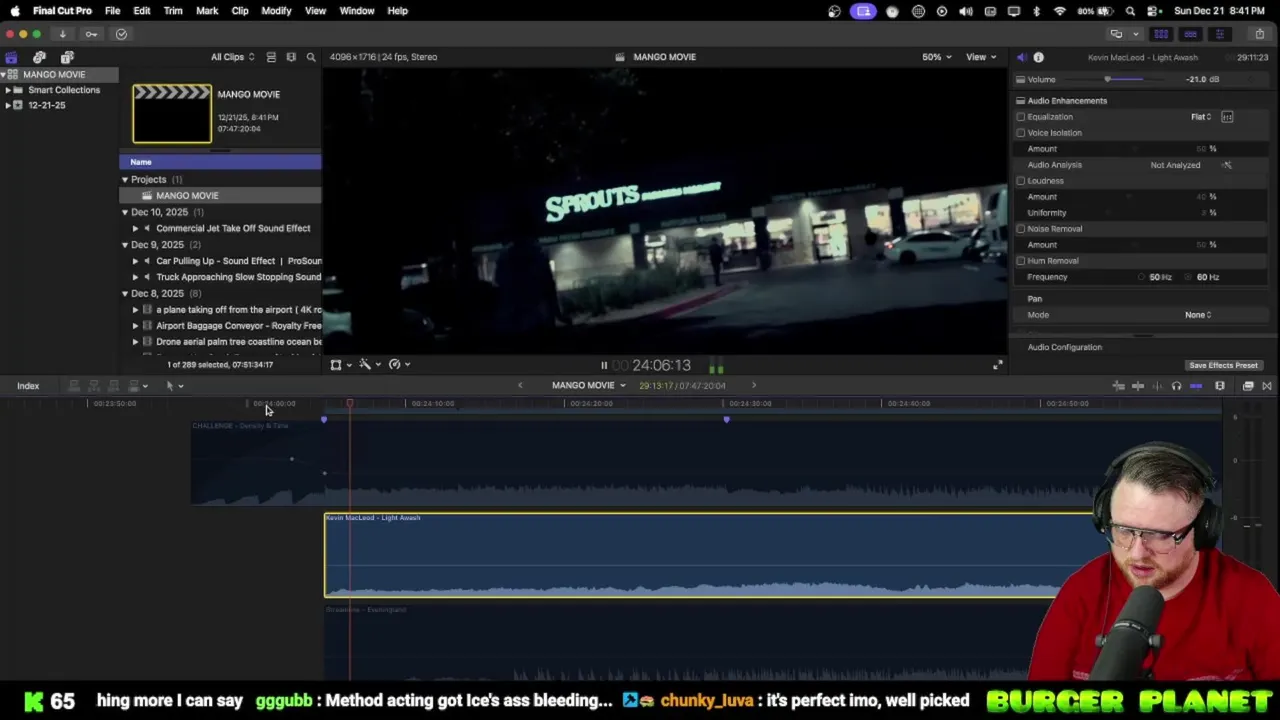Select the MANGO MOVIE project thumbnail
Viewport: 1280px width, 720px height.
click(x=172, y=114)
